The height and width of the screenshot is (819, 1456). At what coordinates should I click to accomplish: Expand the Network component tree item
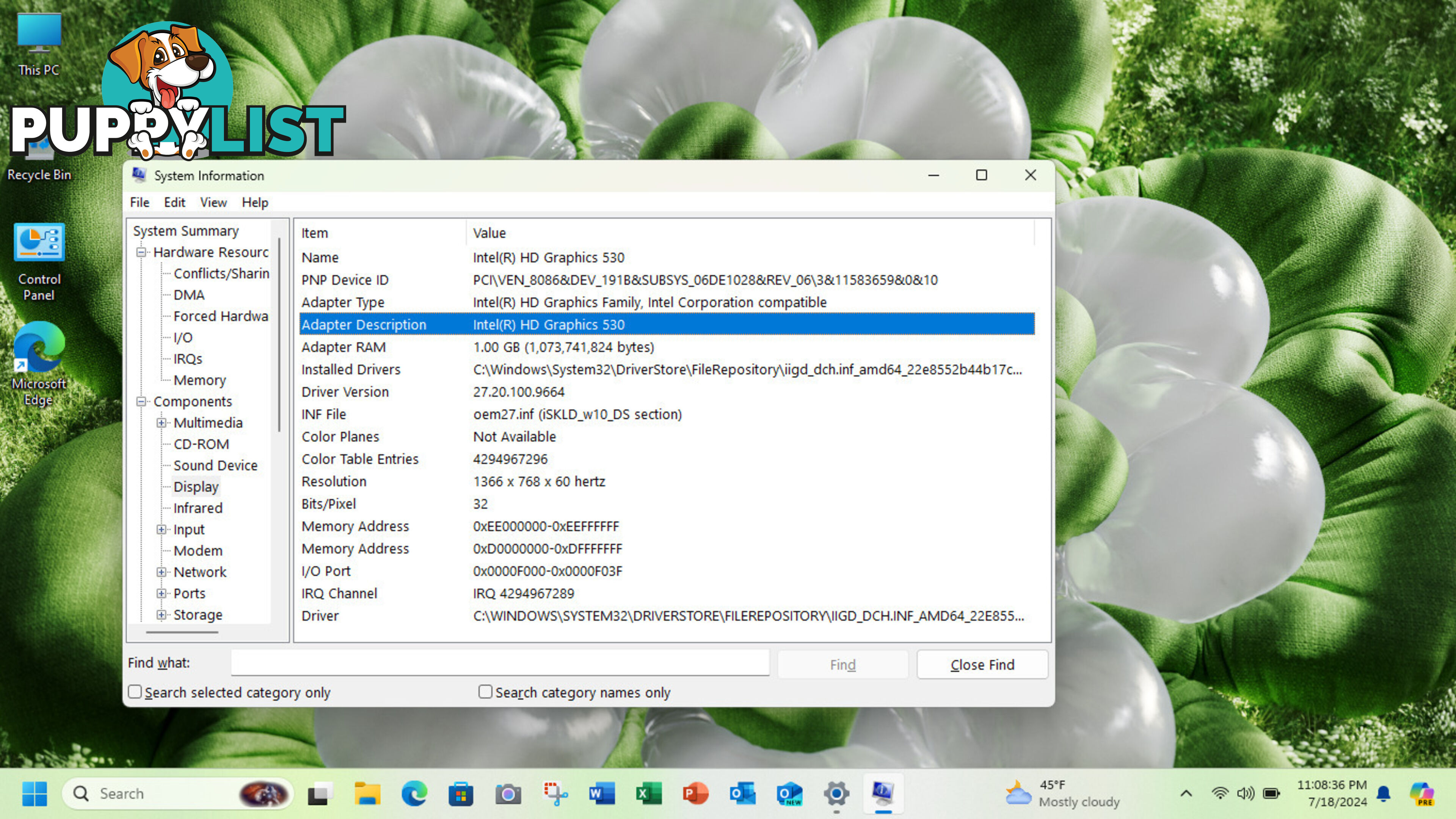click(x=163, y=571)
